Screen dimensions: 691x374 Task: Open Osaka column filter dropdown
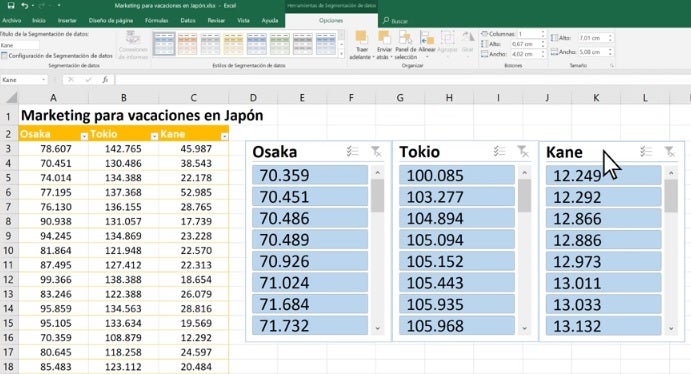pyautogui.click(x=84, y=137)
